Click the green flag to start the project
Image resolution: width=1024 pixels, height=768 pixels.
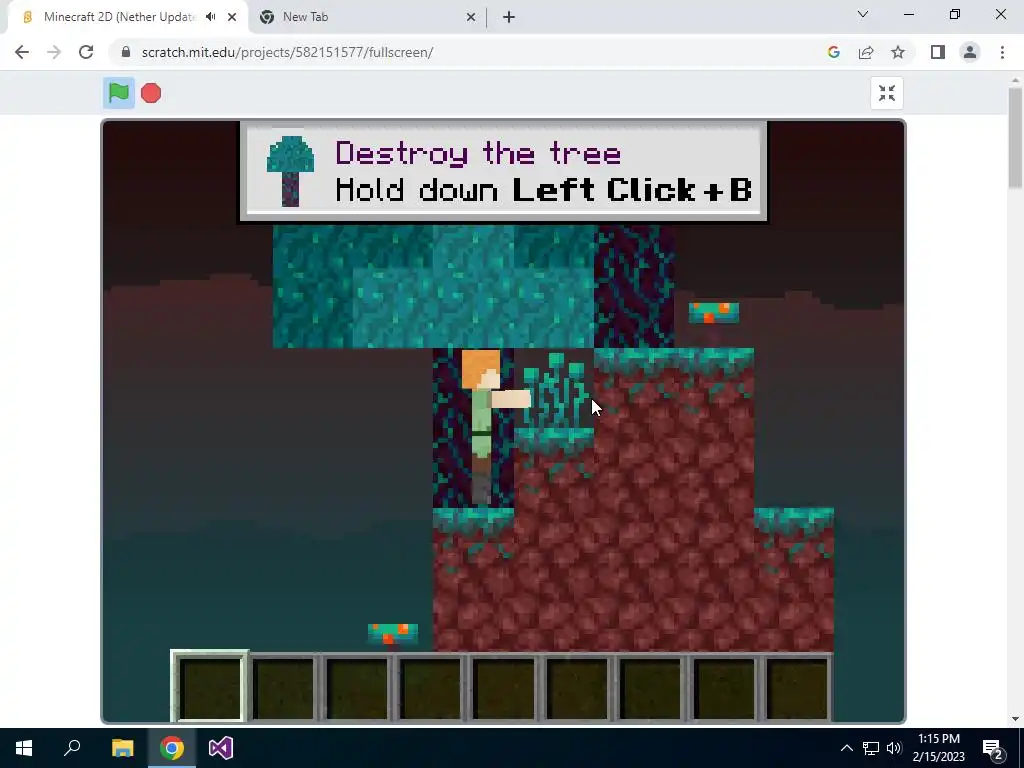[x=119, y=93]
